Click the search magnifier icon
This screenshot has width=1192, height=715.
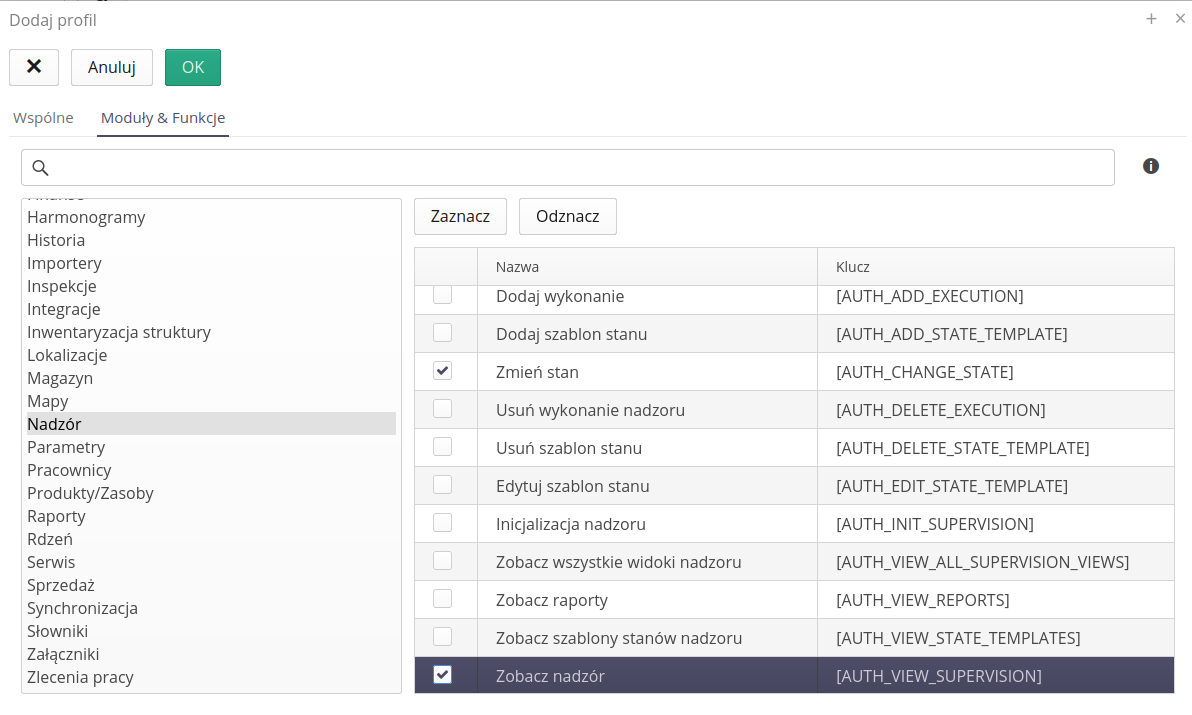41,168
